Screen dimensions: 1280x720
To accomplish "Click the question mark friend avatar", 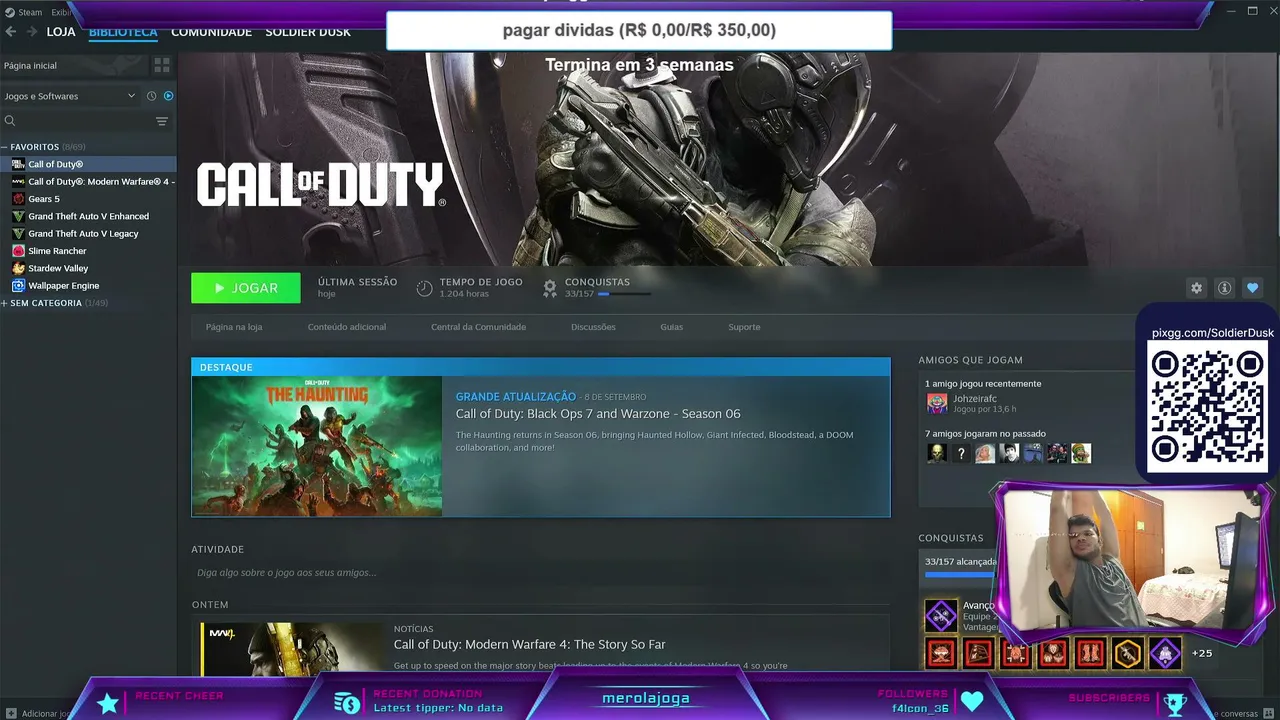I will pos(961,454).
